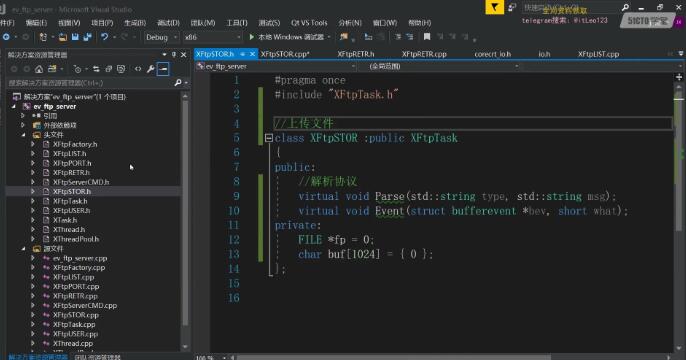Switch to the XFtpRETR.cpp tab
The image size is (686, 360).
coord(424,54)
